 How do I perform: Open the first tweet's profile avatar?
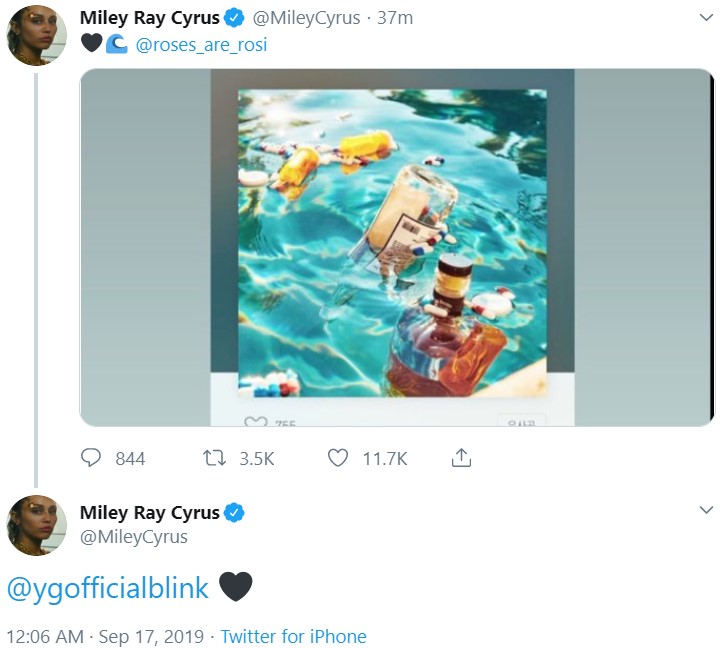[x=37, y=36]
